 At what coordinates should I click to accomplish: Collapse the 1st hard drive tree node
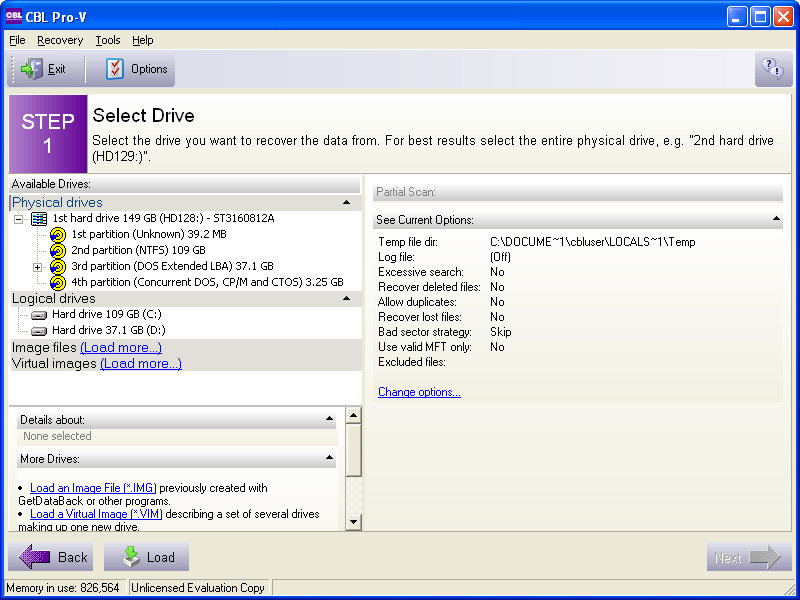19,219
